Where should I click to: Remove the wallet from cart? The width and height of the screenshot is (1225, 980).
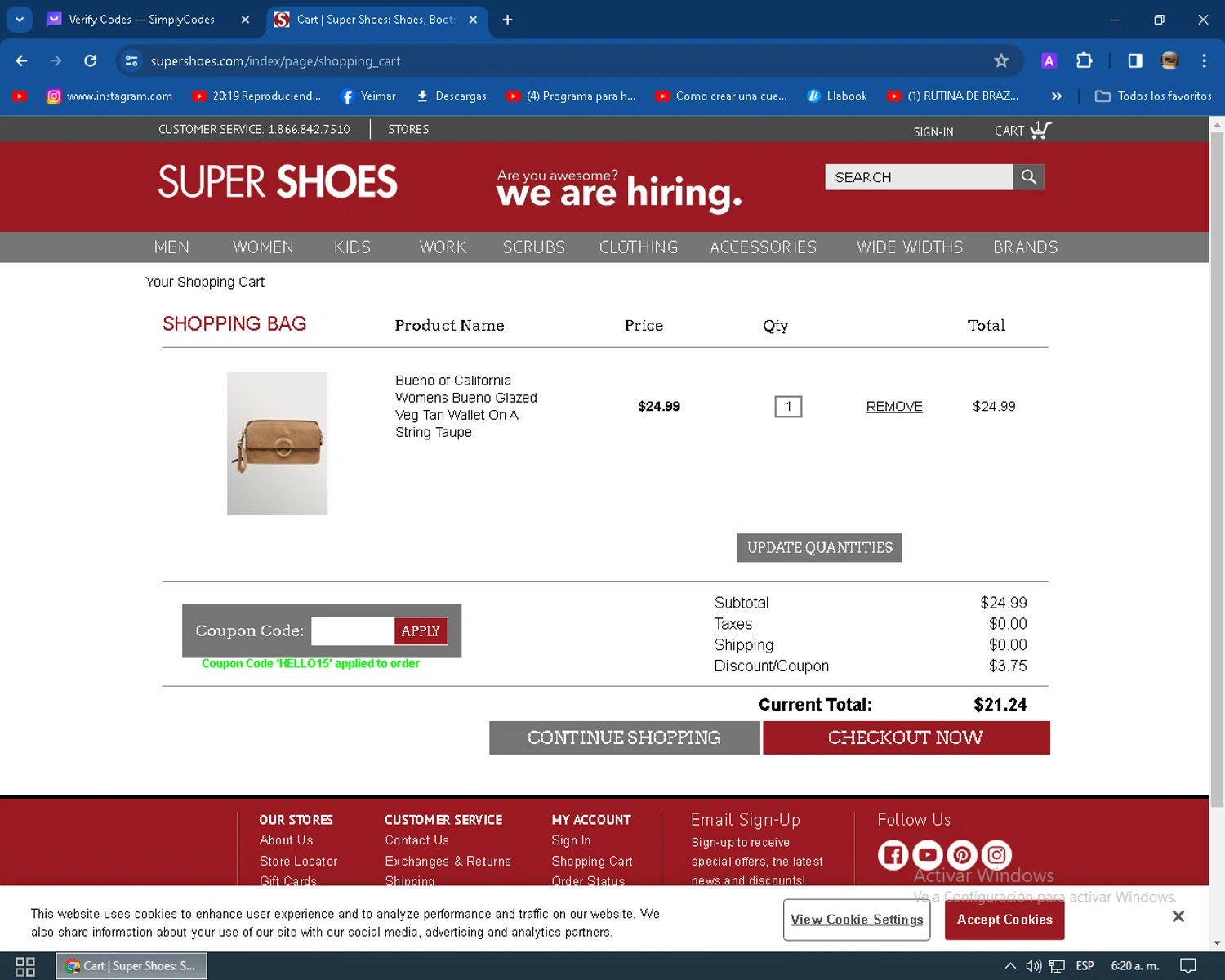pyautogui.click(x=894, y=407)
